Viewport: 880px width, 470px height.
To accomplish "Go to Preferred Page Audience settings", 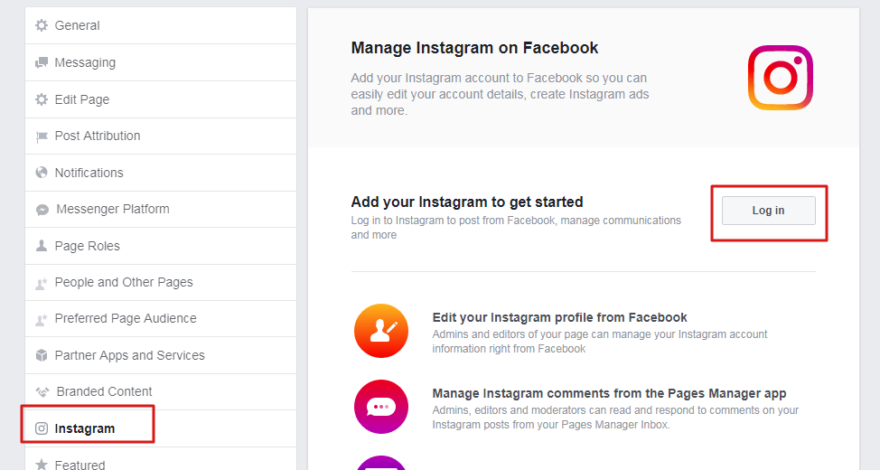I will 161,318.
